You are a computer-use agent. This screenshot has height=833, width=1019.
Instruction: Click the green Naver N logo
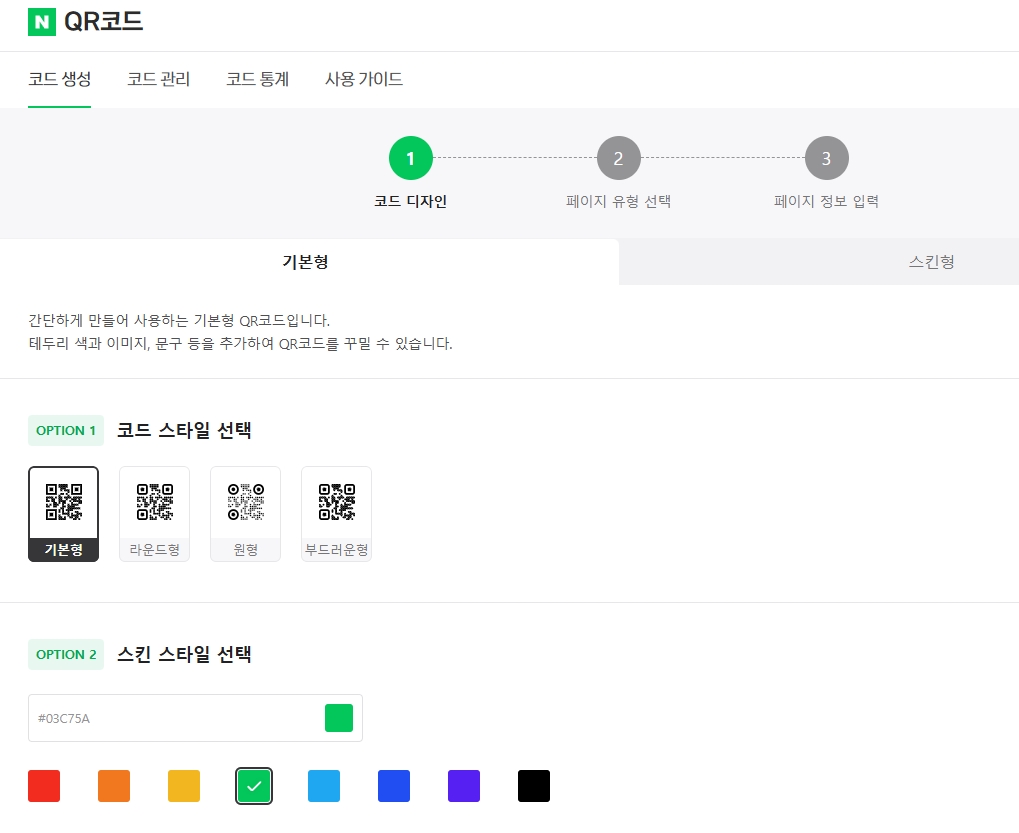point(42,22)
